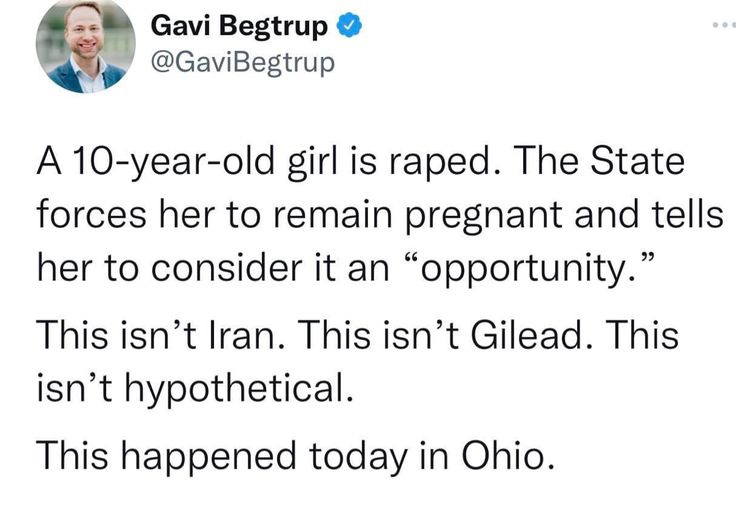736x520 pixels.
Task: Open Gavi Begtrup's profile photo
Action: pyautogui.click(x=85, y=44)
